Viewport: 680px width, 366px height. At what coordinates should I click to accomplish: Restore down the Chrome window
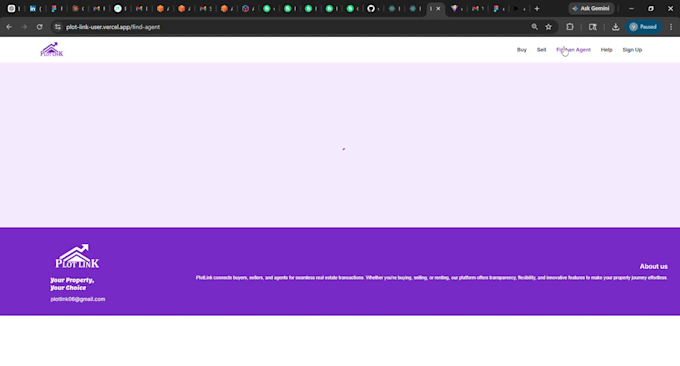click(651, 9)
